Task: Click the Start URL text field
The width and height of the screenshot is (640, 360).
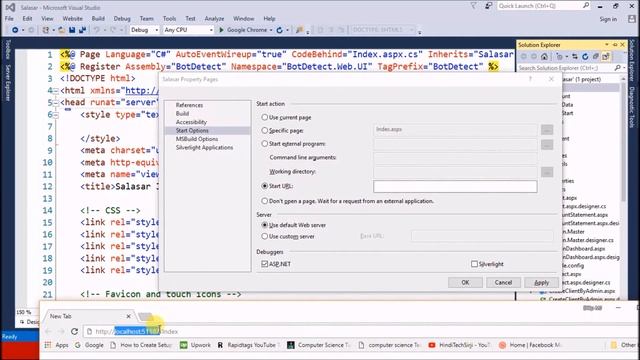Action: tap(455, 187)
